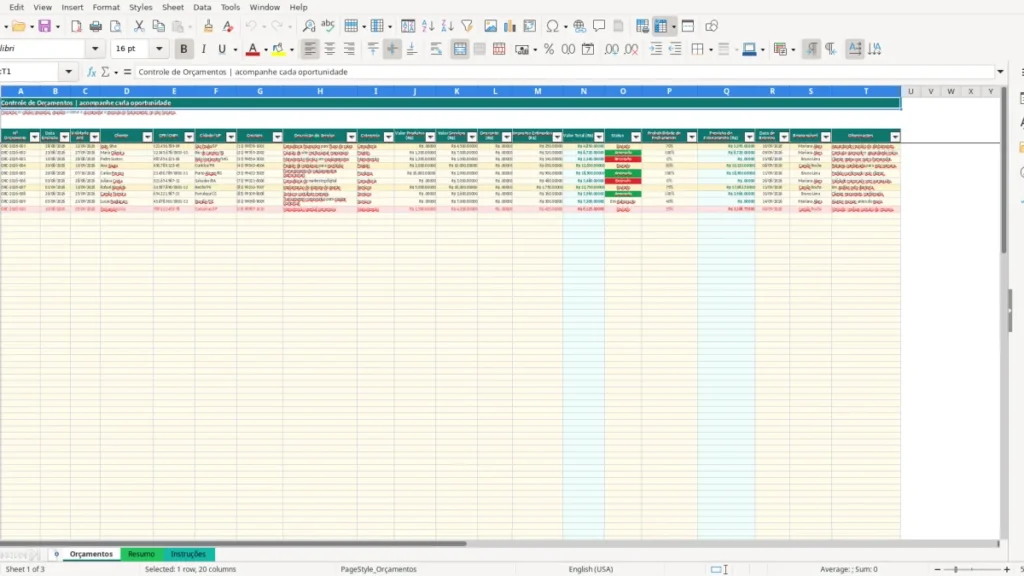1024x576 pixels.
Task: Open Function Wizard fx icon
Action: click(91, 72)
